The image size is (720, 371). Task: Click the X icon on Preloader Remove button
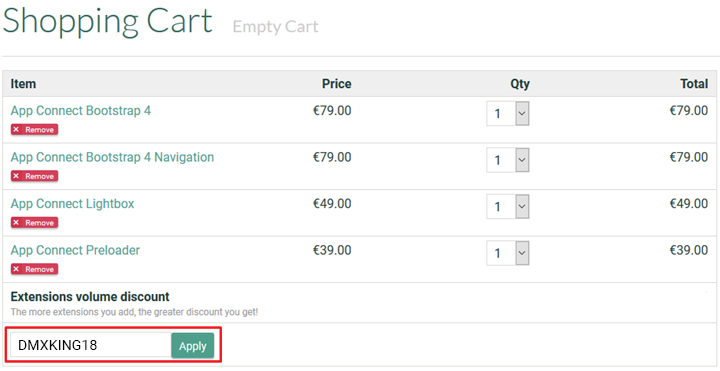[16, 269]
